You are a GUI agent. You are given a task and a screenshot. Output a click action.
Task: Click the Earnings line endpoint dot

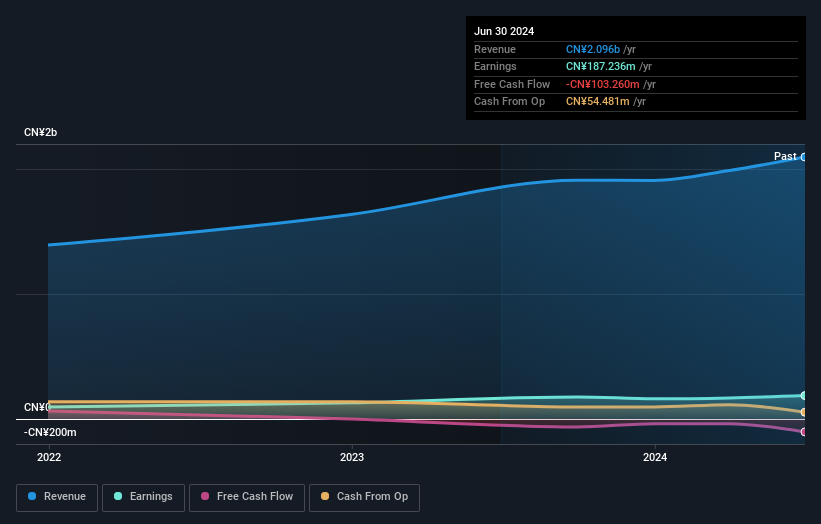pyautogui.click(x=804, y=395)
